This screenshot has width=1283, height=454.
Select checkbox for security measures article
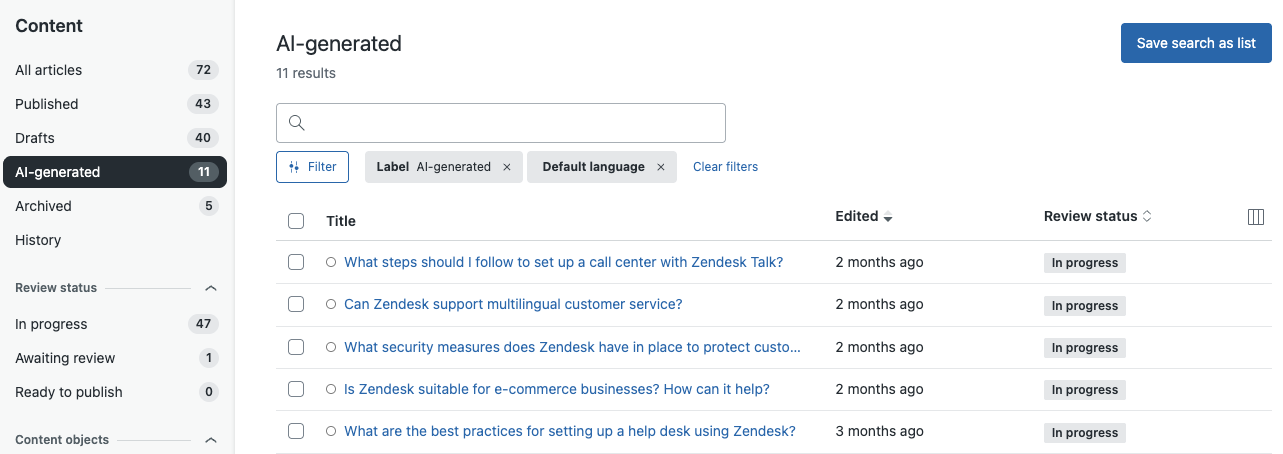(x=296, y=347)
